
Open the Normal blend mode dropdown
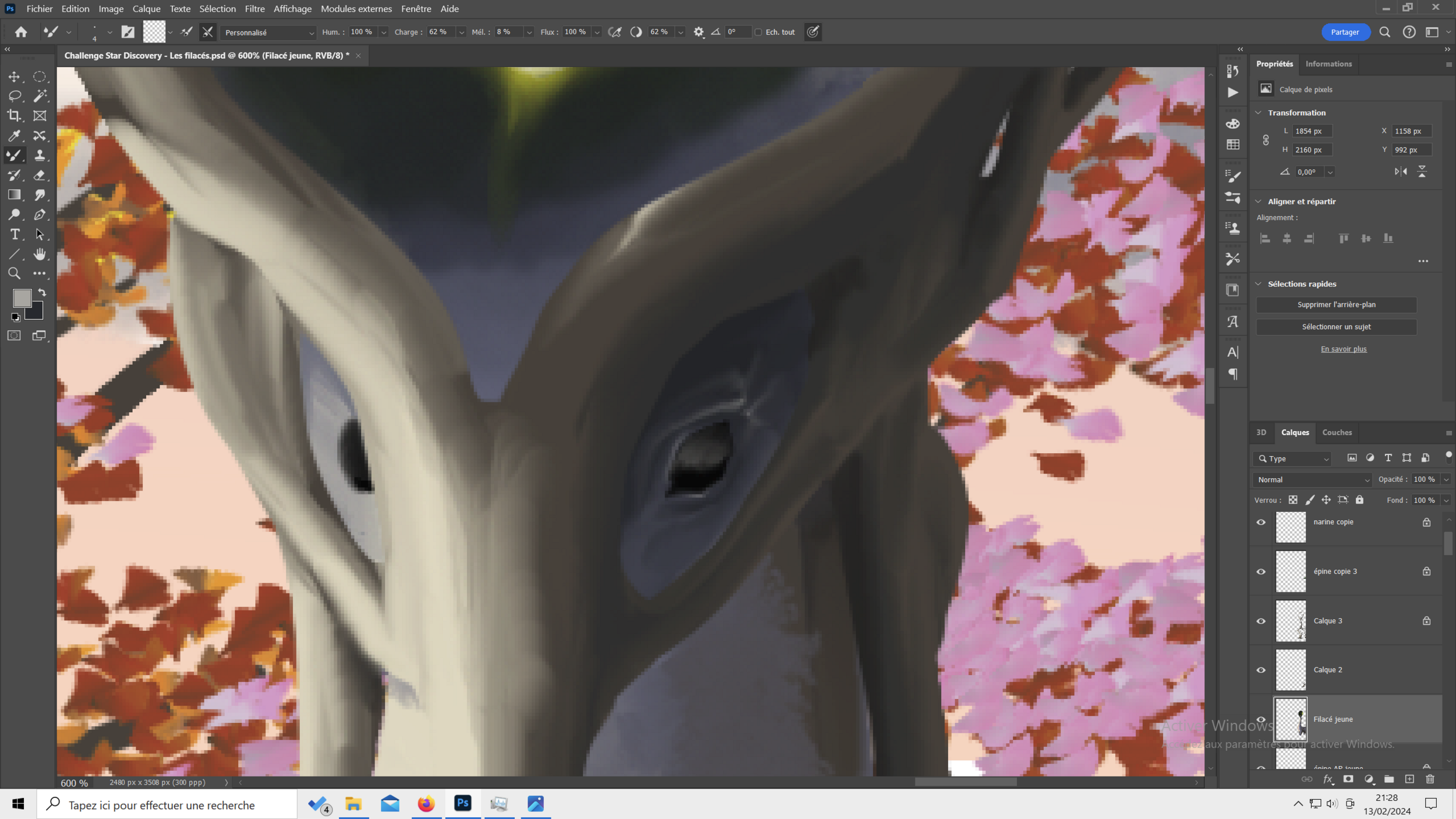coord(1312,480)
